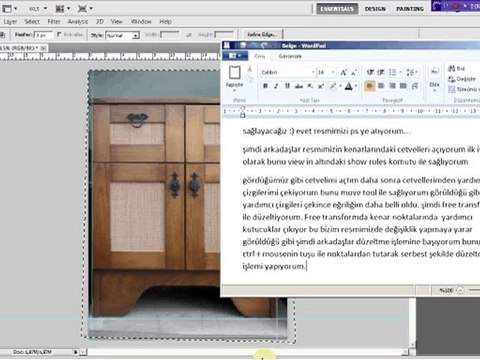Open the Select menu in Photoshop
Screen dimensions: 480x360
point(32,22)
